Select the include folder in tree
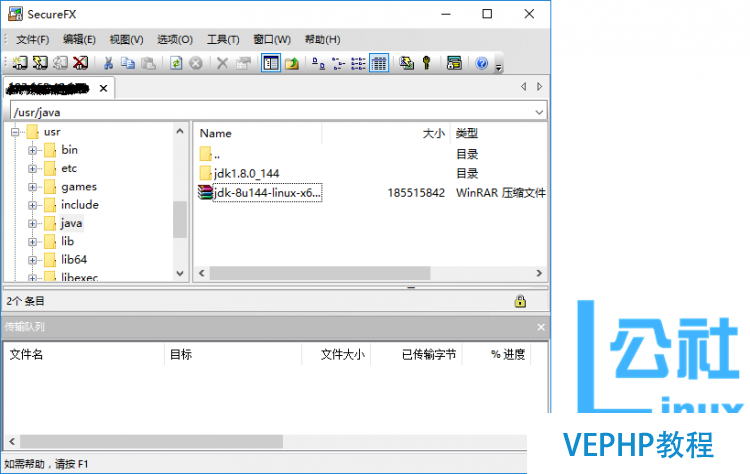750x474 pixels. click(x=80, y=205)
